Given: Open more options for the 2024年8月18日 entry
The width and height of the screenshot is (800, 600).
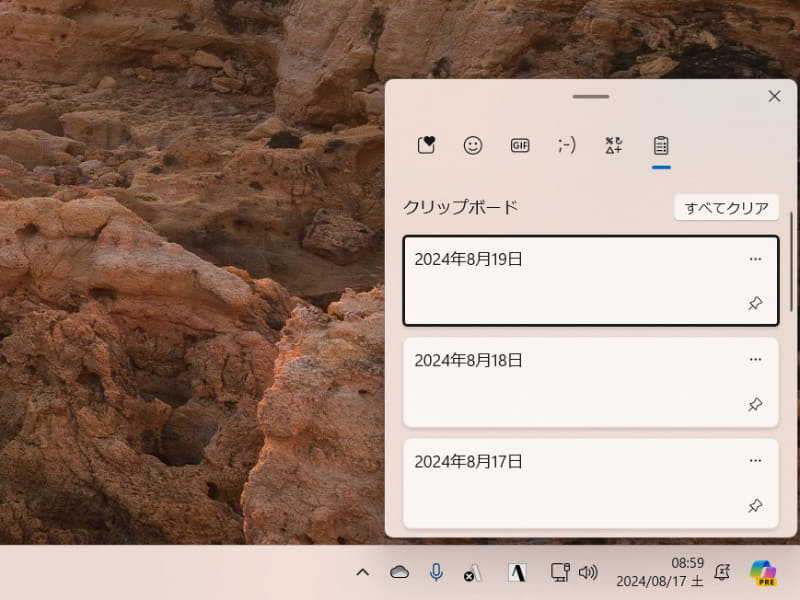Looking at the screenshot, I should 756,360.
